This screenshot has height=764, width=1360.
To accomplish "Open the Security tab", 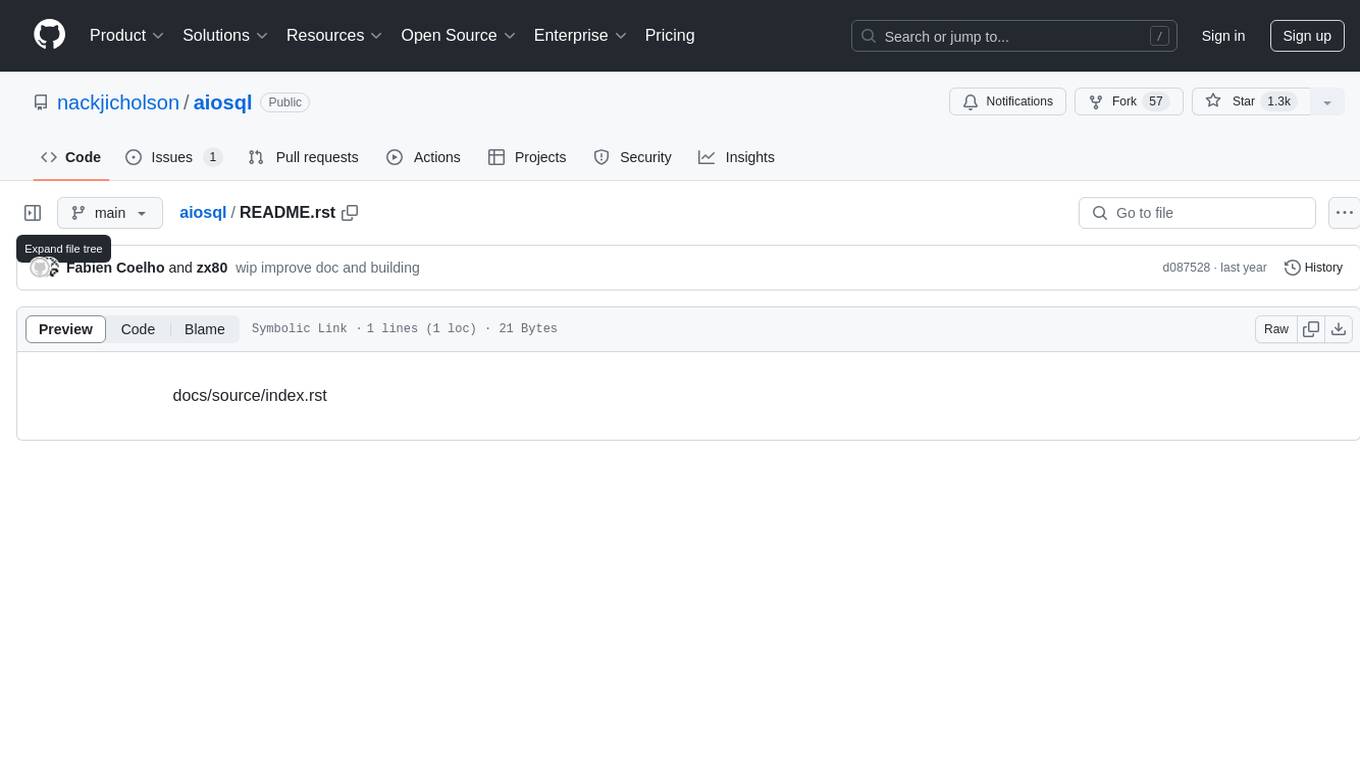I will [x=632, y=157].
